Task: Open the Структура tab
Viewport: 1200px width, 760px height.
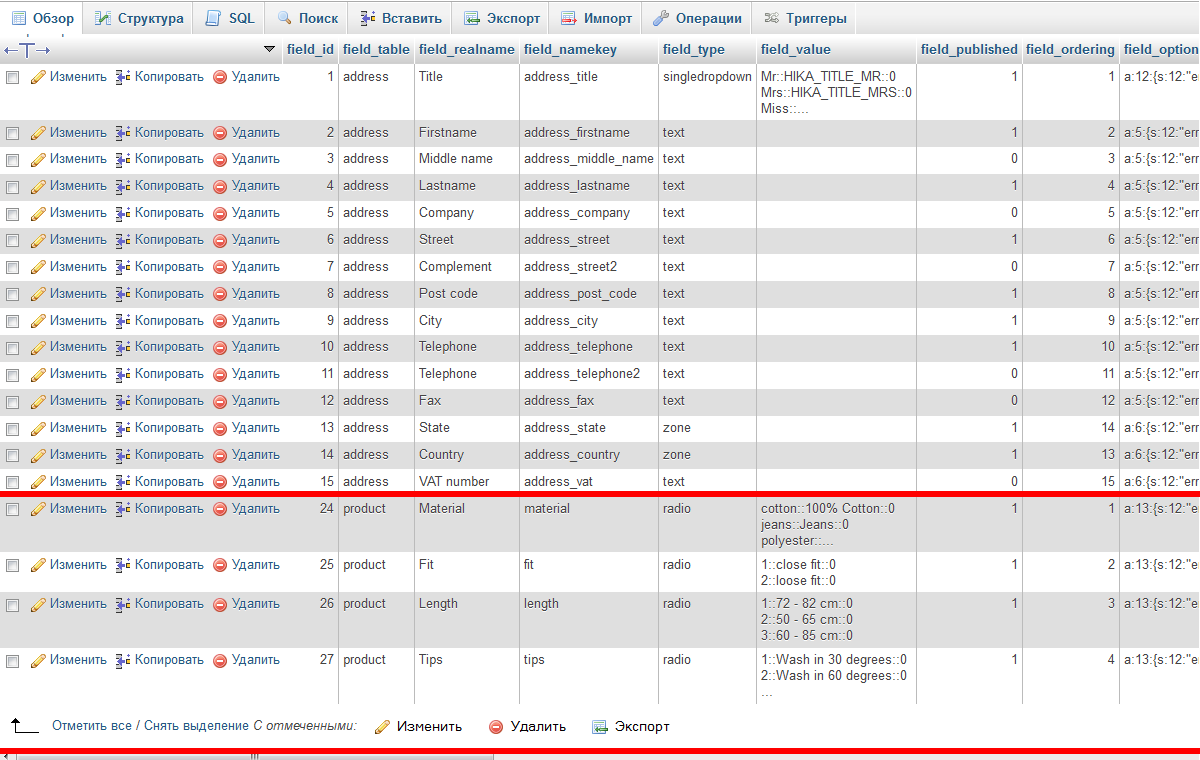Action: click(139, 18)
